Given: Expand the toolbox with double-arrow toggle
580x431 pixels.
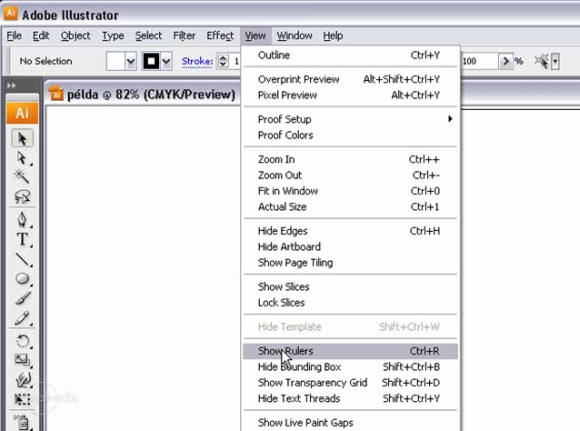Looking at the screenshot, I should coord(11,85).
